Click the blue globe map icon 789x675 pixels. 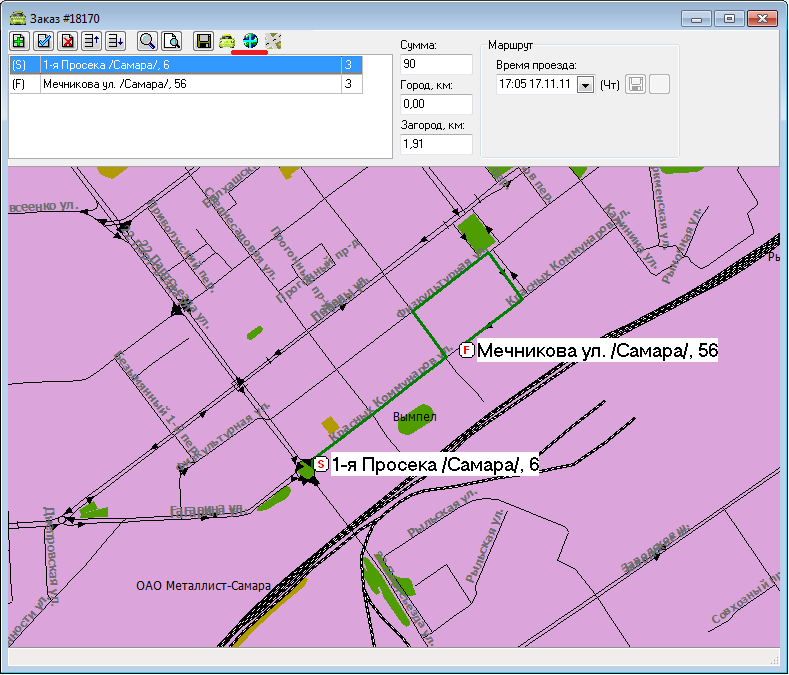pyautogui.click(x=250, y=41)
